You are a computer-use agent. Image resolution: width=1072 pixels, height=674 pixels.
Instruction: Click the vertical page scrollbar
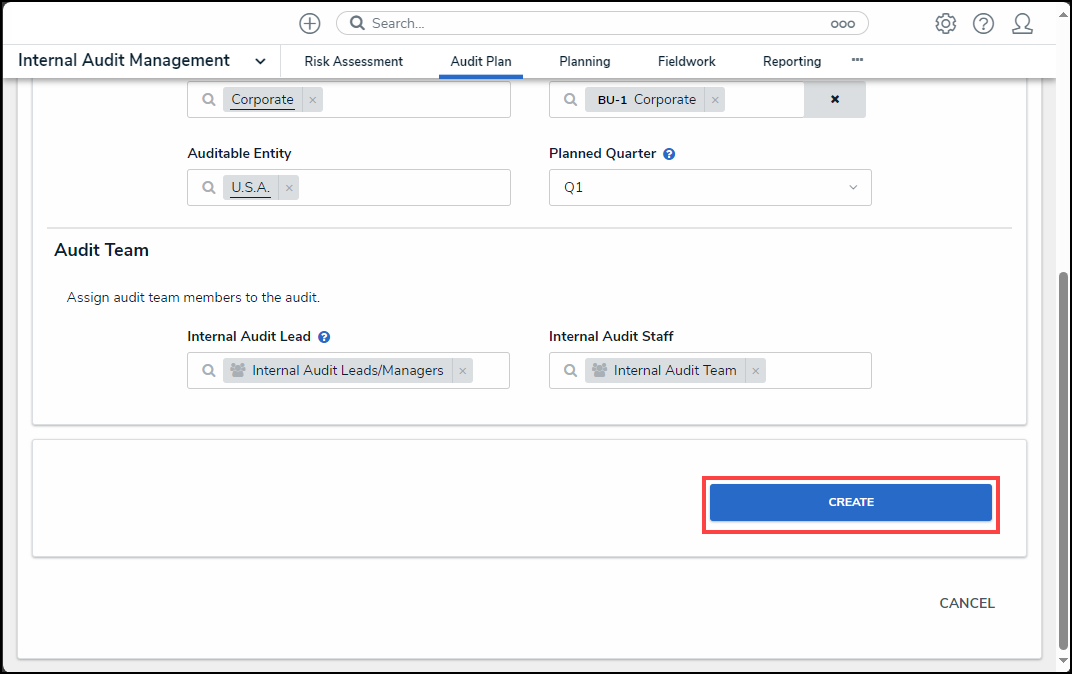(1062, 450)
